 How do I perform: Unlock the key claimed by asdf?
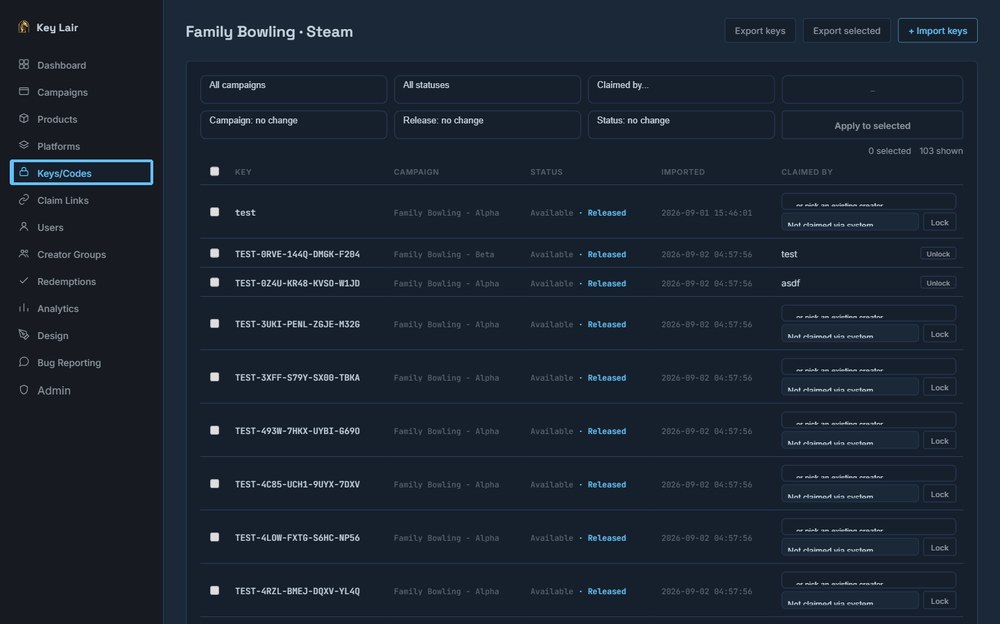pyautogui.click(x=938, y=283)
